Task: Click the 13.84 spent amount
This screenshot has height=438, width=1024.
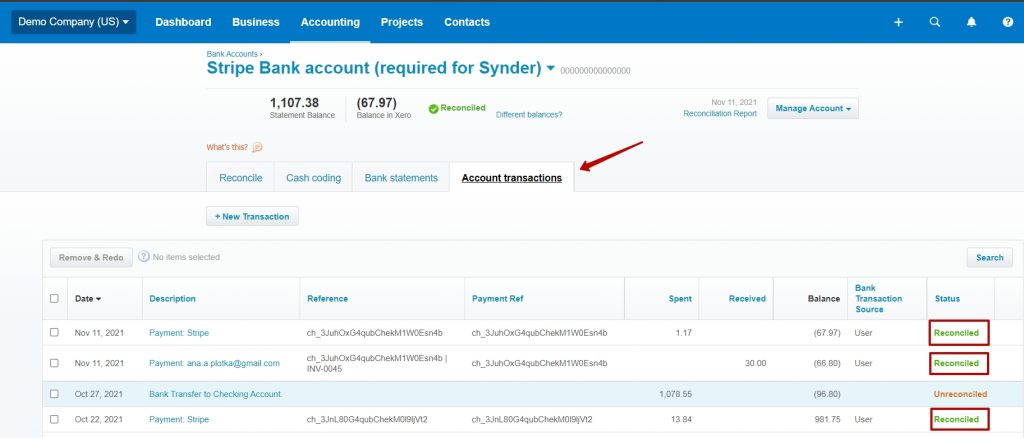Action: click(682, 419)
